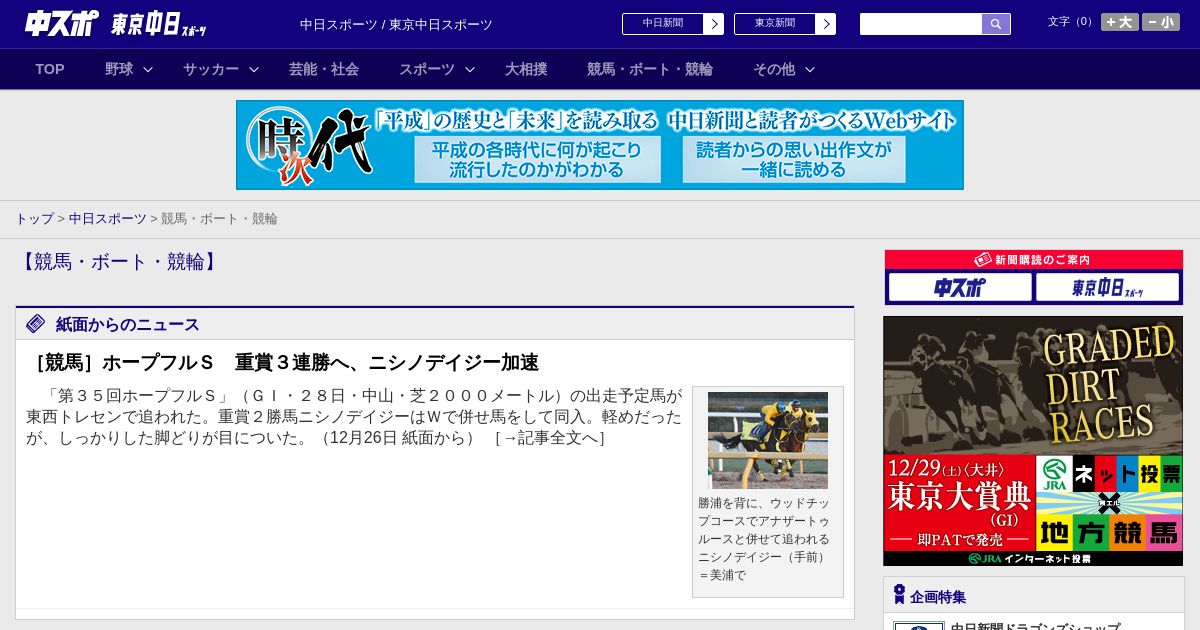Go to TOP in navigation bar
The width and height of the screenshot is (1200, 630).
tap(50, 69)
